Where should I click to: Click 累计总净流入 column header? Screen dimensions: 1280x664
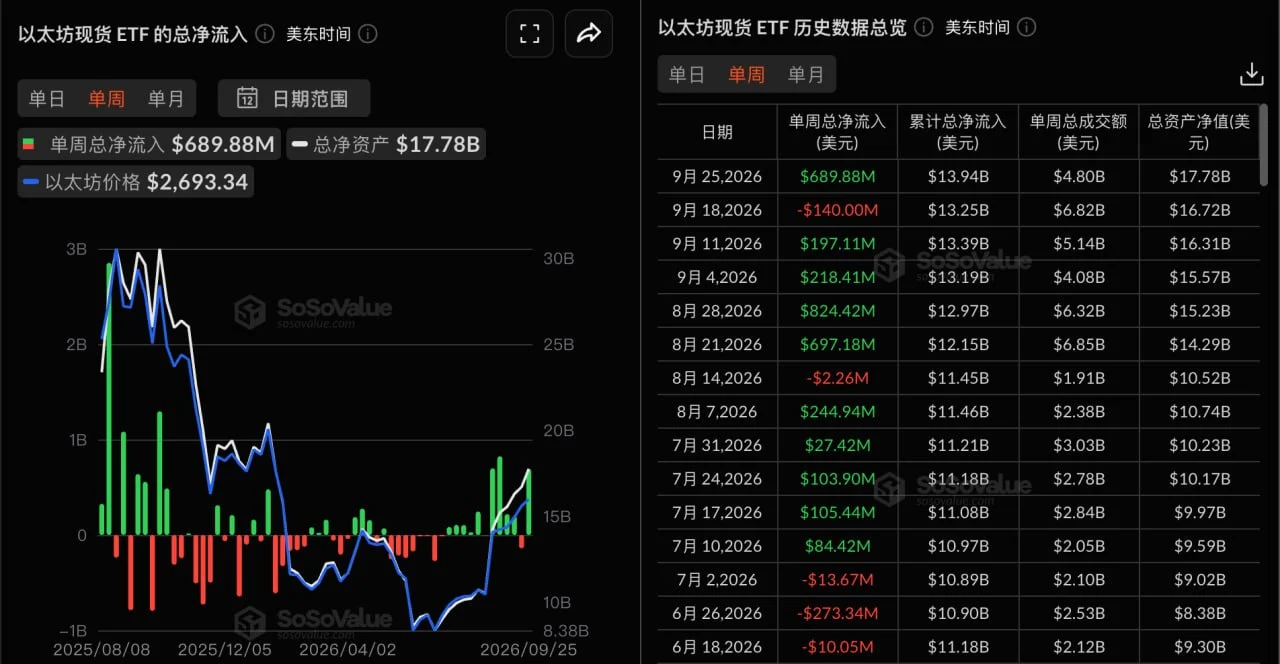(957, 131)
